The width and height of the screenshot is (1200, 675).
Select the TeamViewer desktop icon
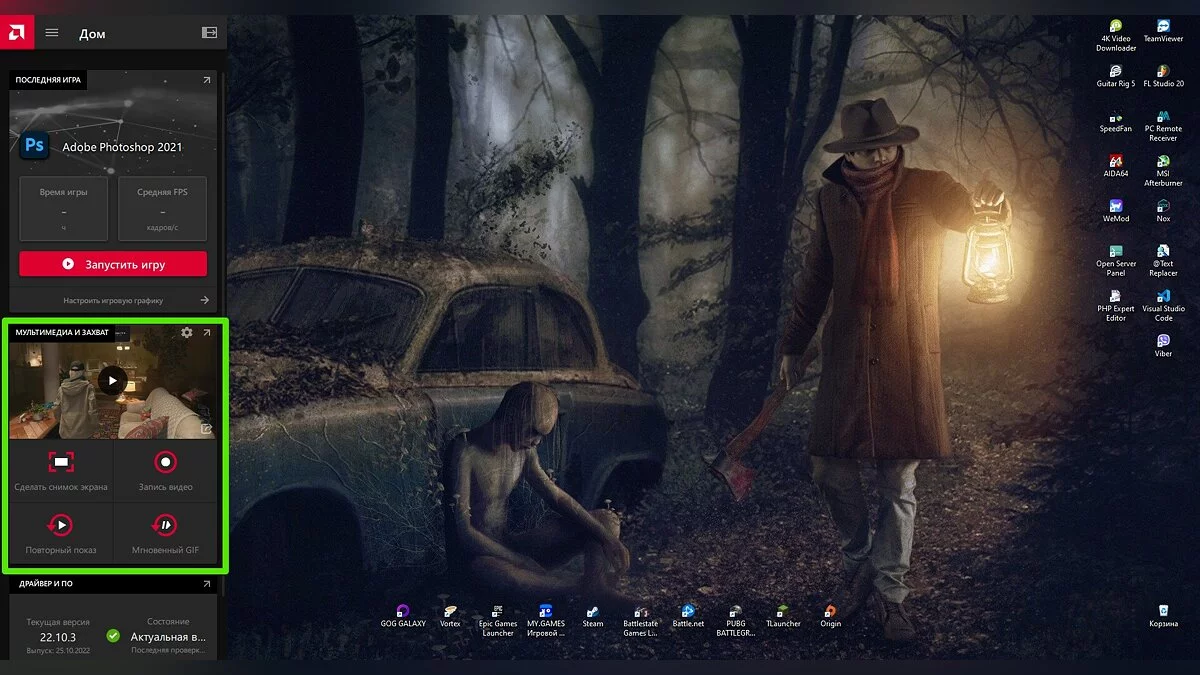pyautogui.click(x=1163, y=31)
